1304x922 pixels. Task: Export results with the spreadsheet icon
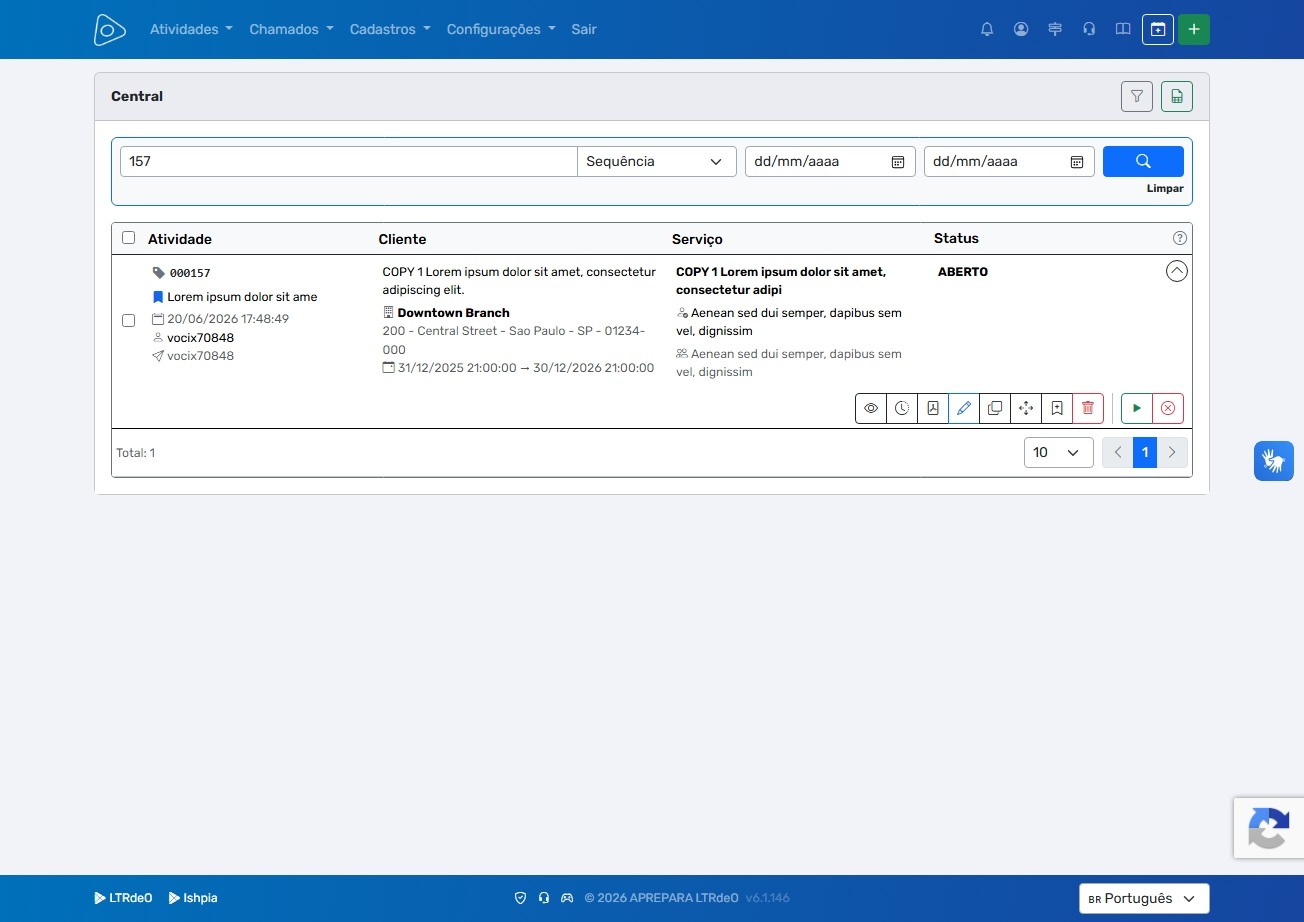click(x=1177, y=96)
